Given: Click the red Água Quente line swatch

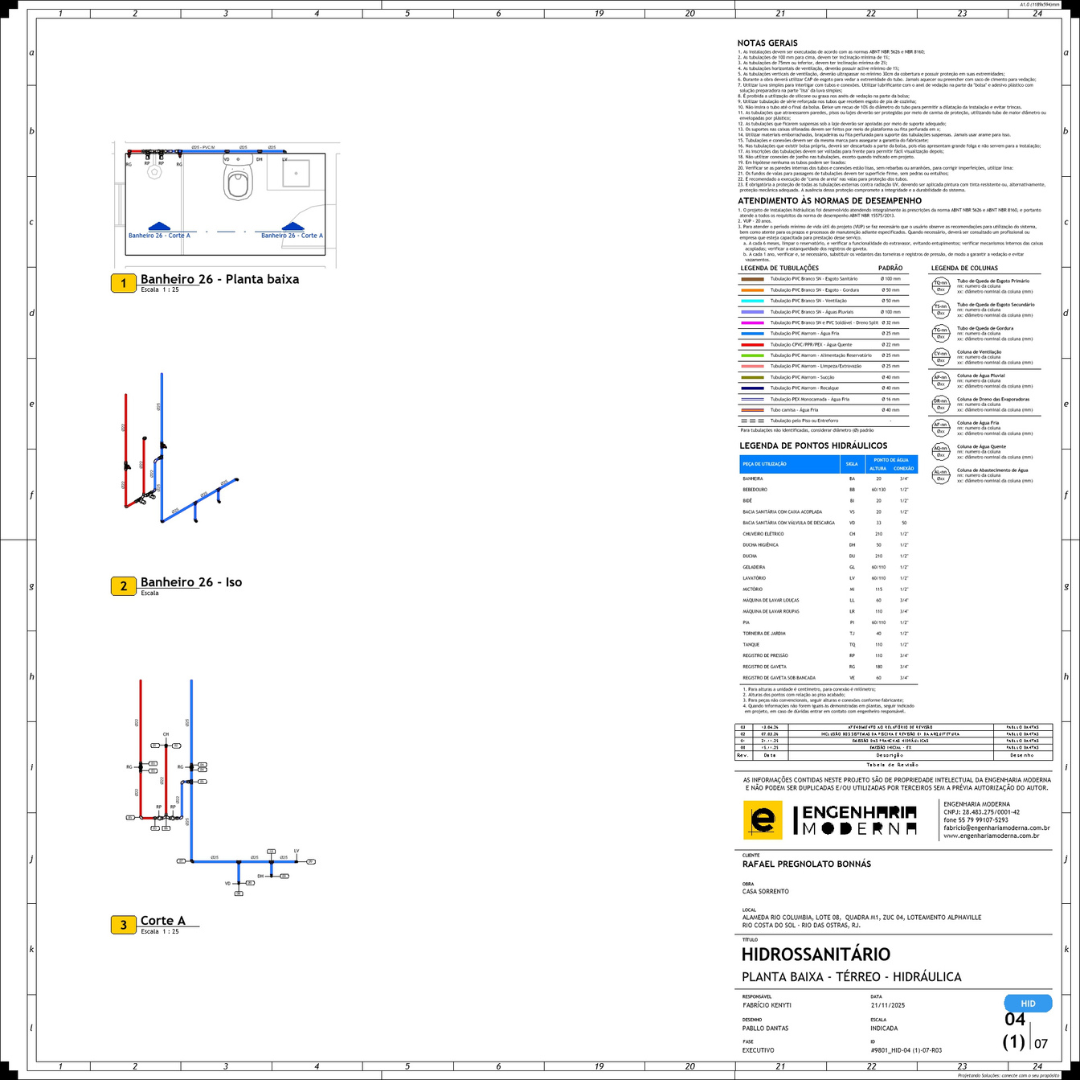Looking at the screenshot, I should tap(752, 344).
